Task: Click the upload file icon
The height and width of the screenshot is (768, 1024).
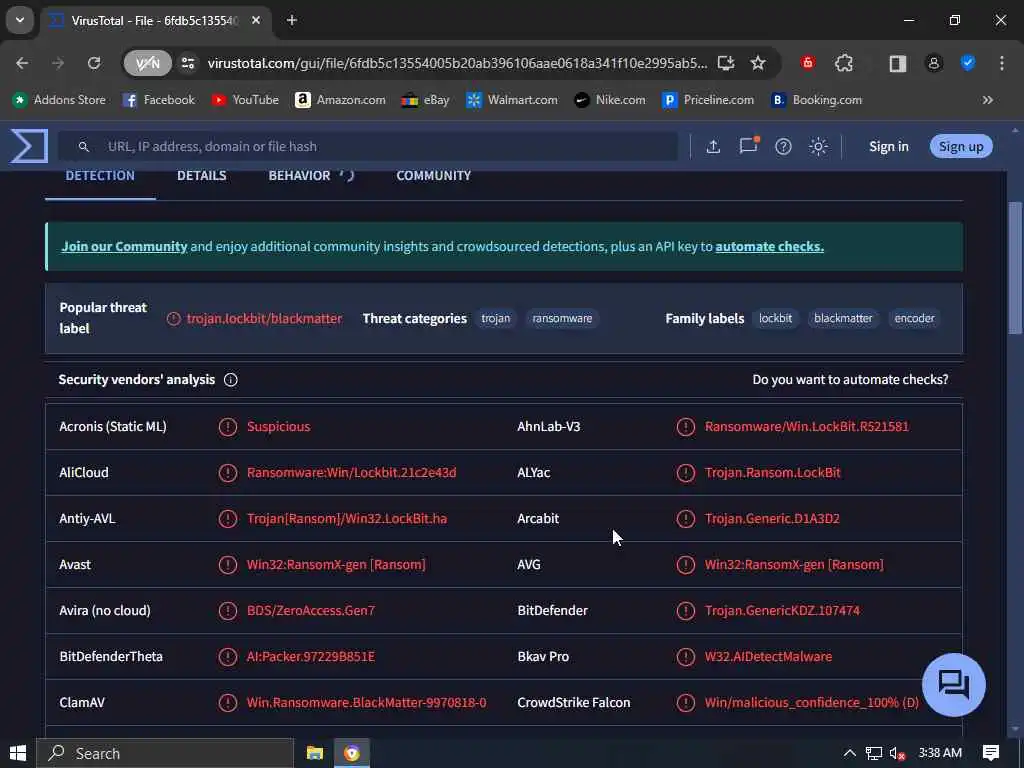Action: pyautogui.click(x=713, y=146)
